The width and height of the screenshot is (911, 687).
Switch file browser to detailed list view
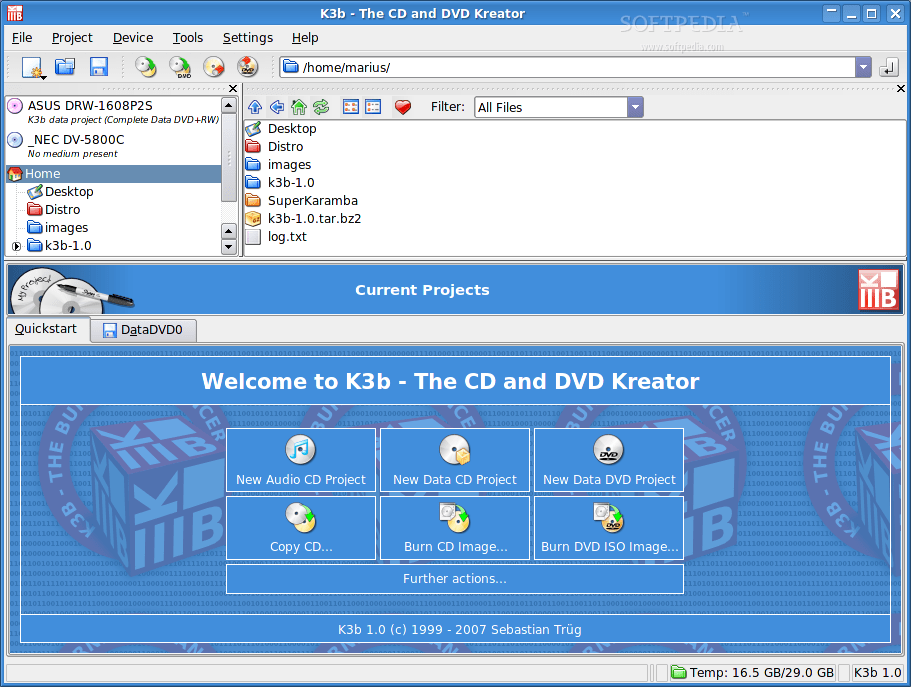[373, 107]
